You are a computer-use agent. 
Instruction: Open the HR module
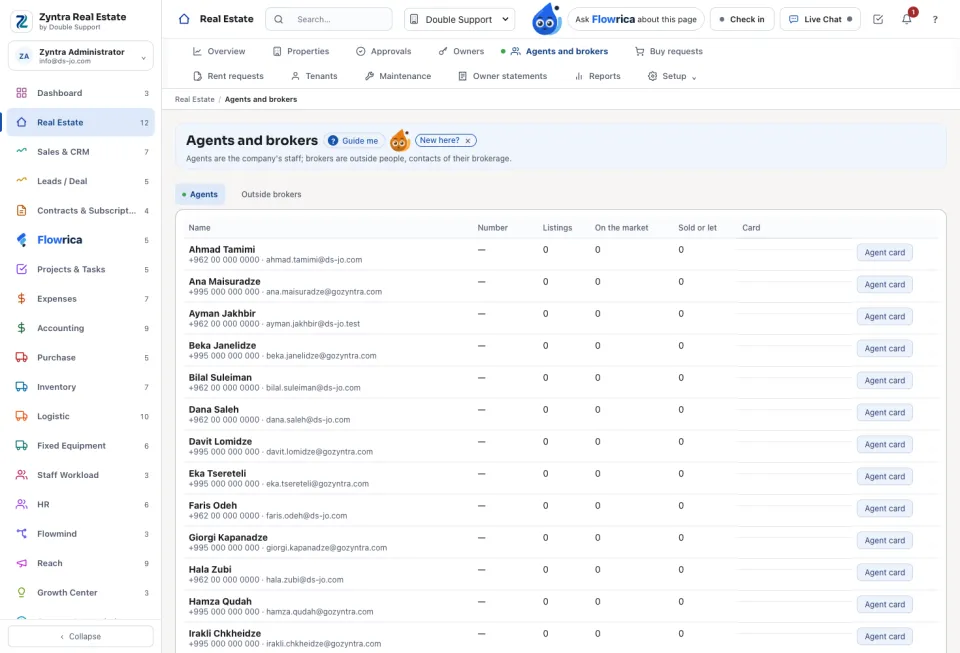(81, 504)
